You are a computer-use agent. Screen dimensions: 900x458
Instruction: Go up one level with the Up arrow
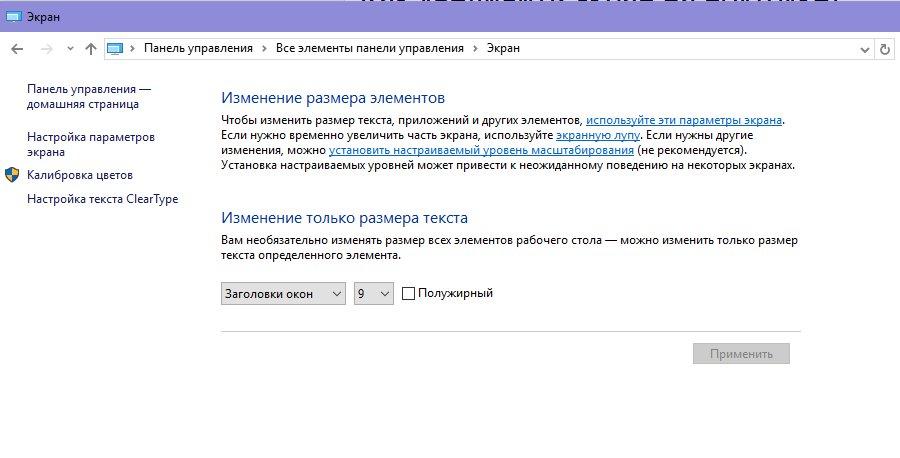pos(91,48)
